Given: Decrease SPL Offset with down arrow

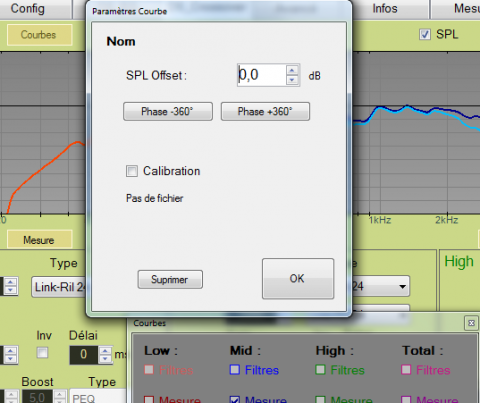Looking at the screenshot, I should (x=292, y=80).
